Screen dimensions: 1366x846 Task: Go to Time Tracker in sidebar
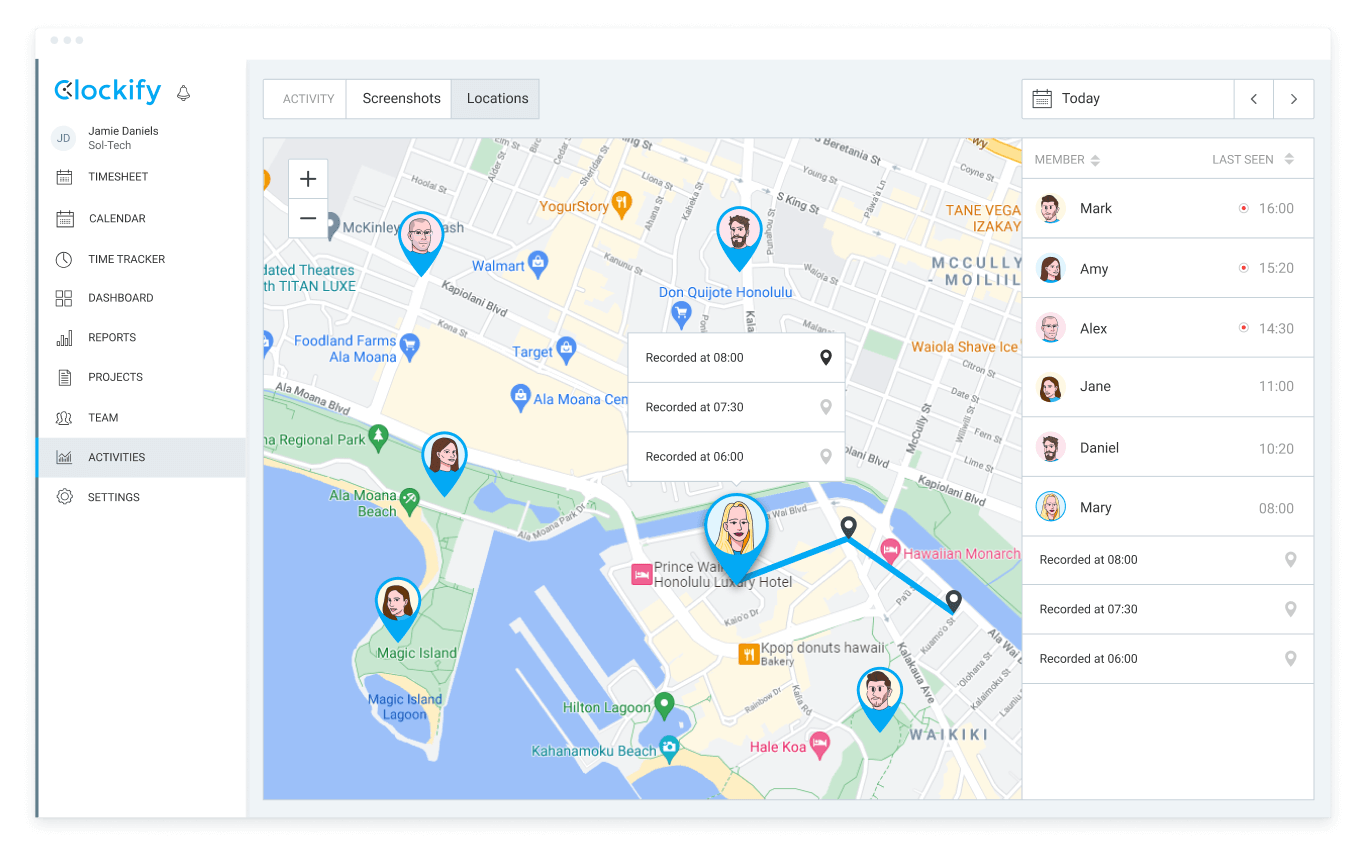tap(126, 259)
